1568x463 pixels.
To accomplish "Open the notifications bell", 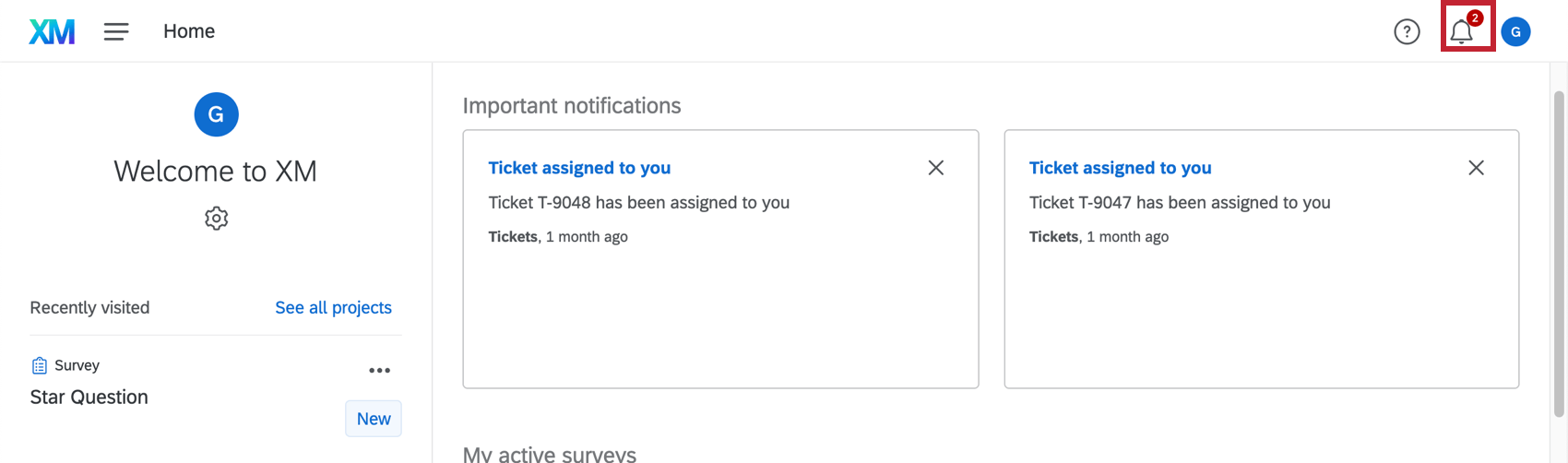I will (1461, 33).
